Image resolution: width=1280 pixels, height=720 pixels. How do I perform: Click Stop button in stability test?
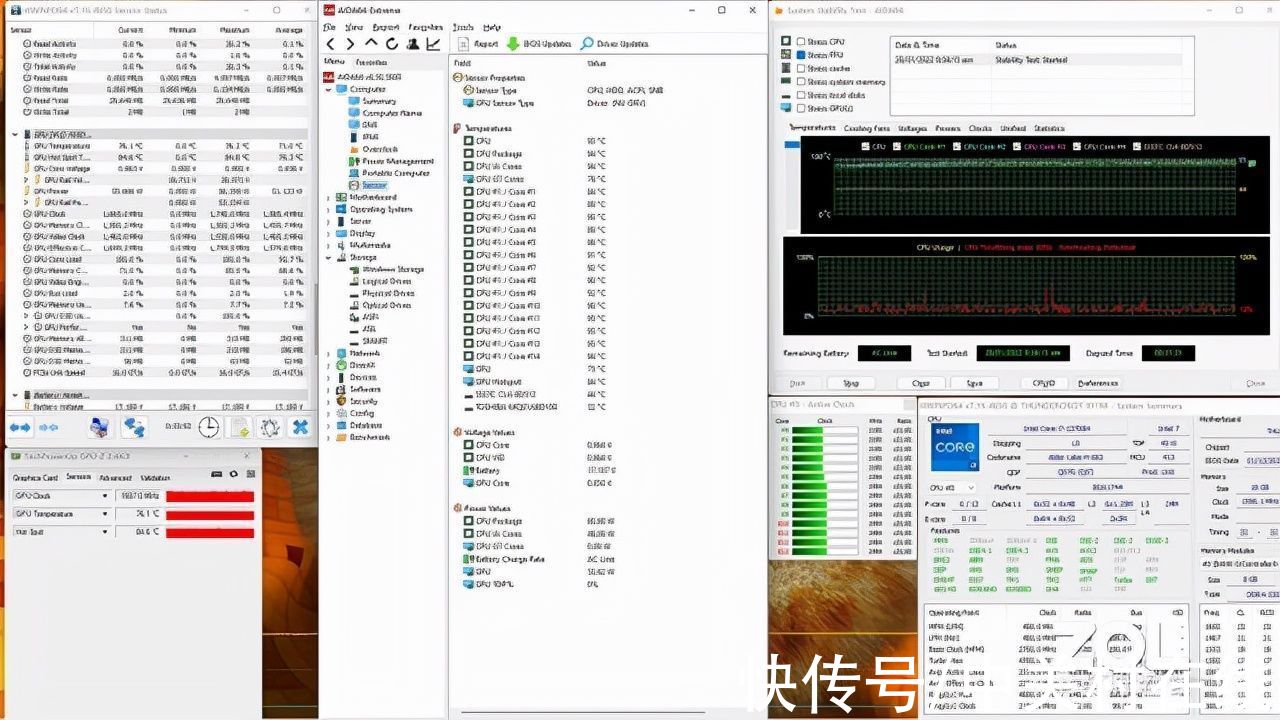[850, 383]
